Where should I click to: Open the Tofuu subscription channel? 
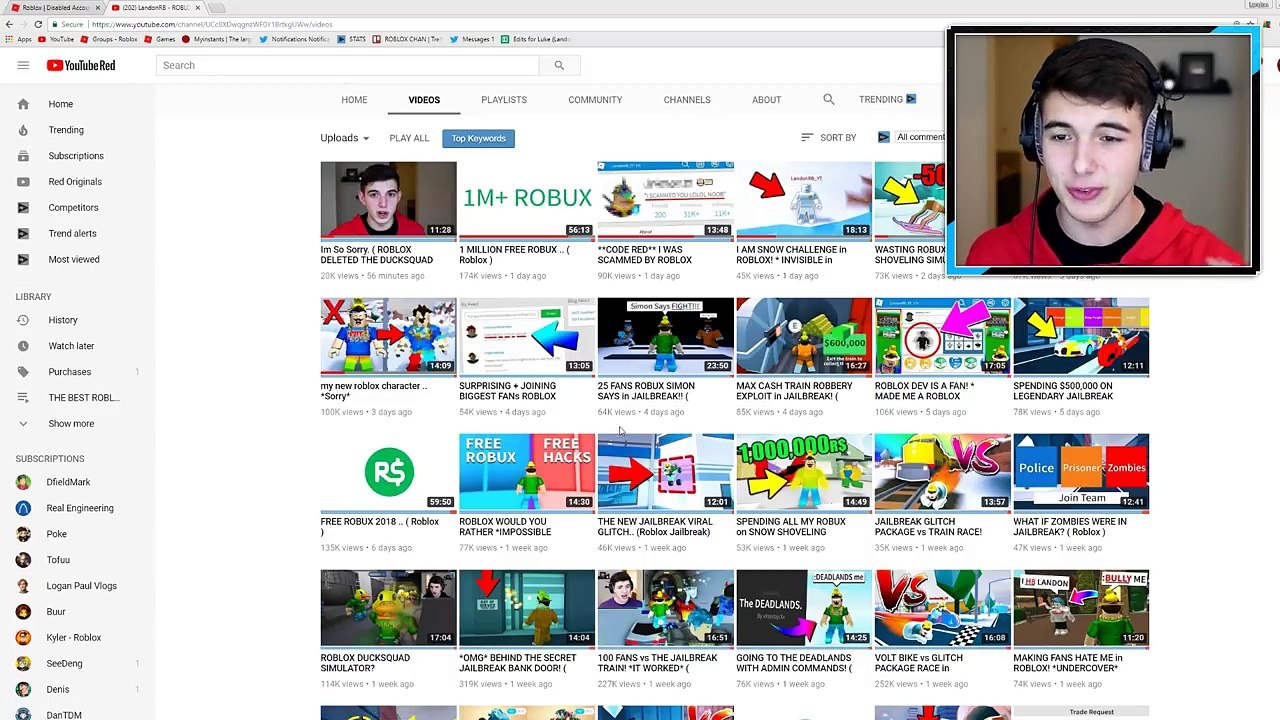click(58, 560)
